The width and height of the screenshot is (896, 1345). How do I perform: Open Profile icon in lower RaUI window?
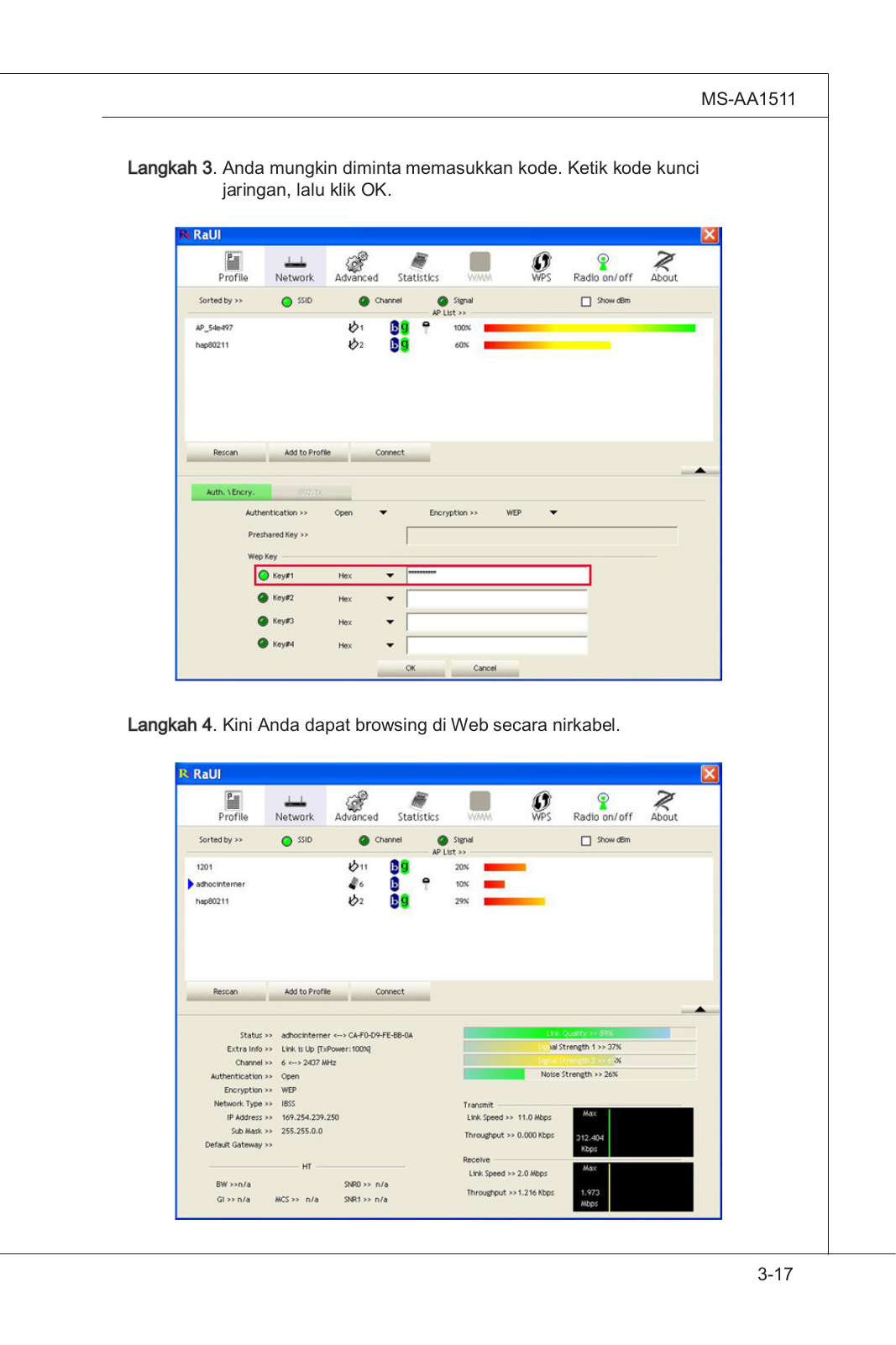[x=233, y=806]
